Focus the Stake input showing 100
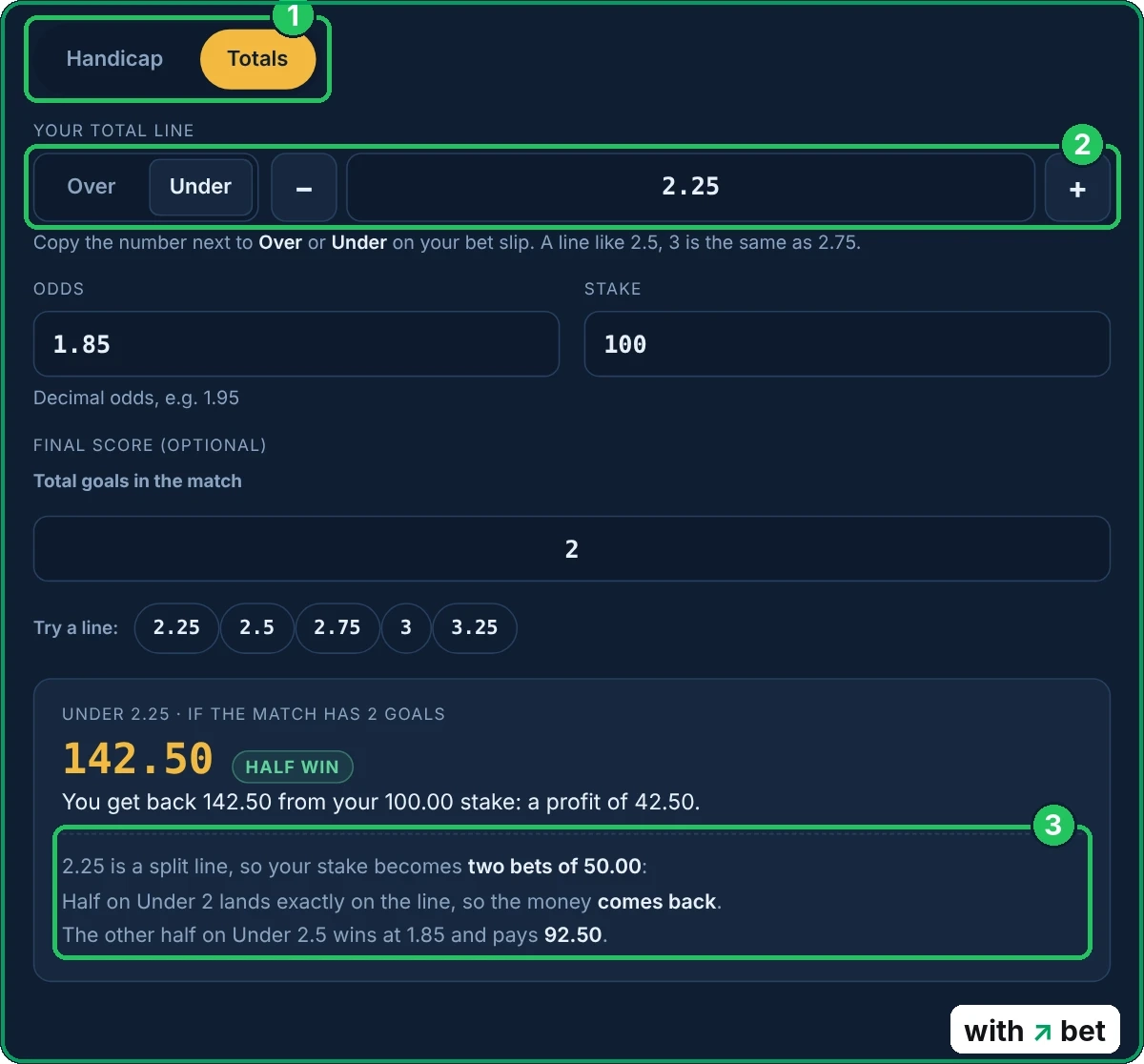The image size is (1144, 1064). [847, 343]
